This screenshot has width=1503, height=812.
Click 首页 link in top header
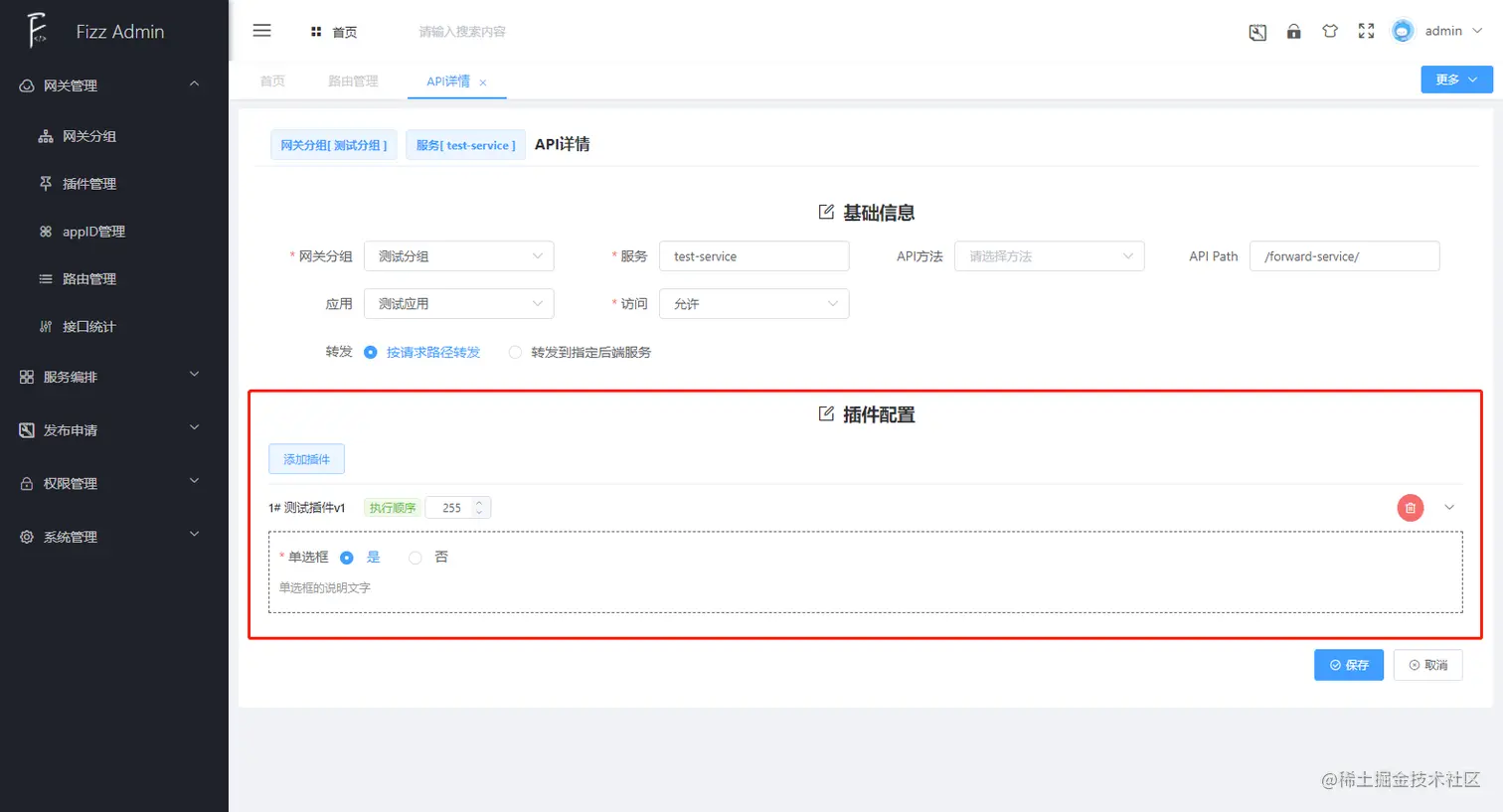tap(344, 33)
